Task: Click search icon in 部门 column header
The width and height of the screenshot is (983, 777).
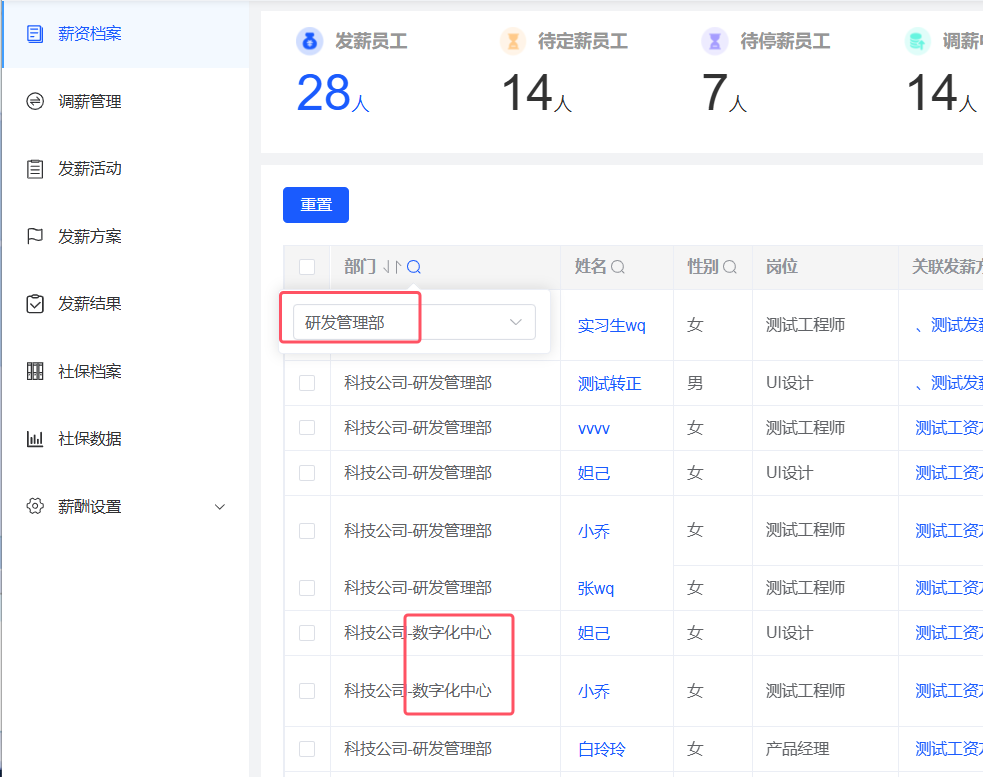Action: click(414, 267)
